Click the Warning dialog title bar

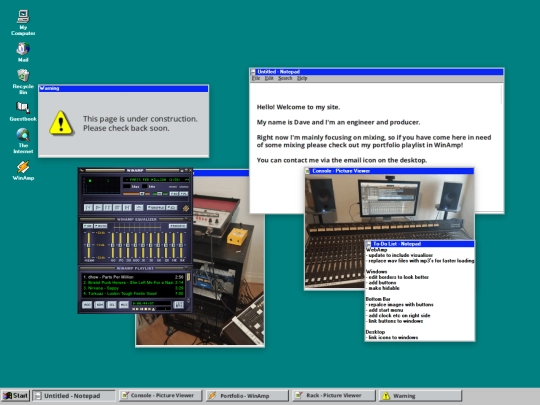[x=124, y=89]
